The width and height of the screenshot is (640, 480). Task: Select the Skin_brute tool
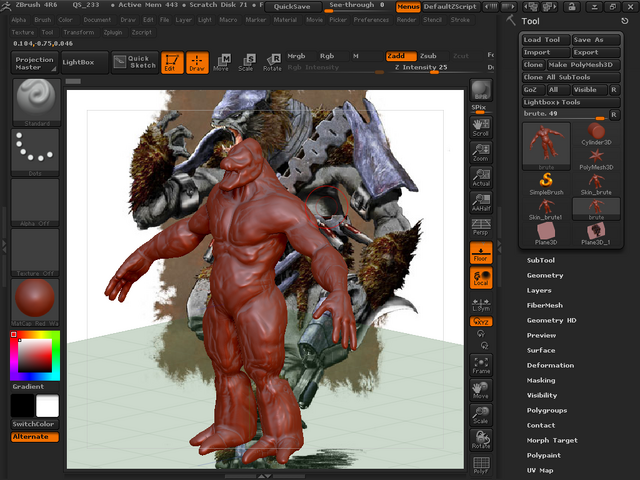point(596,184)
